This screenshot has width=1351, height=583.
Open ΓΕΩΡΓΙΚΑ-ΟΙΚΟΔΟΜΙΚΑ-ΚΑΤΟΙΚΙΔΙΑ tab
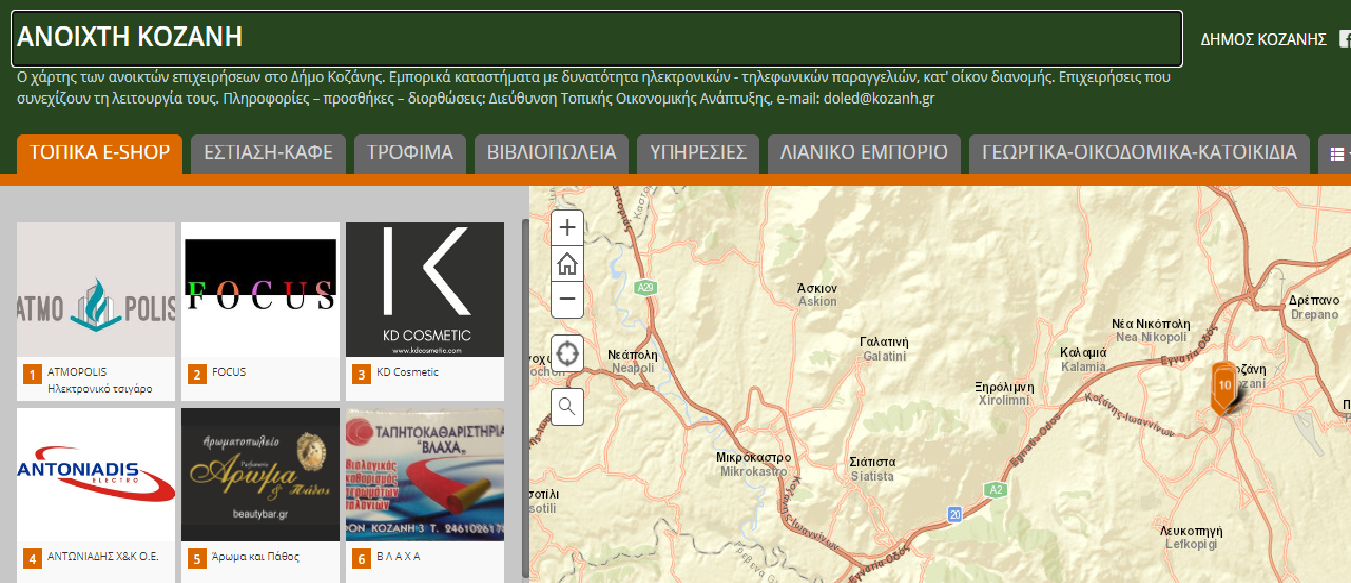1139,153
